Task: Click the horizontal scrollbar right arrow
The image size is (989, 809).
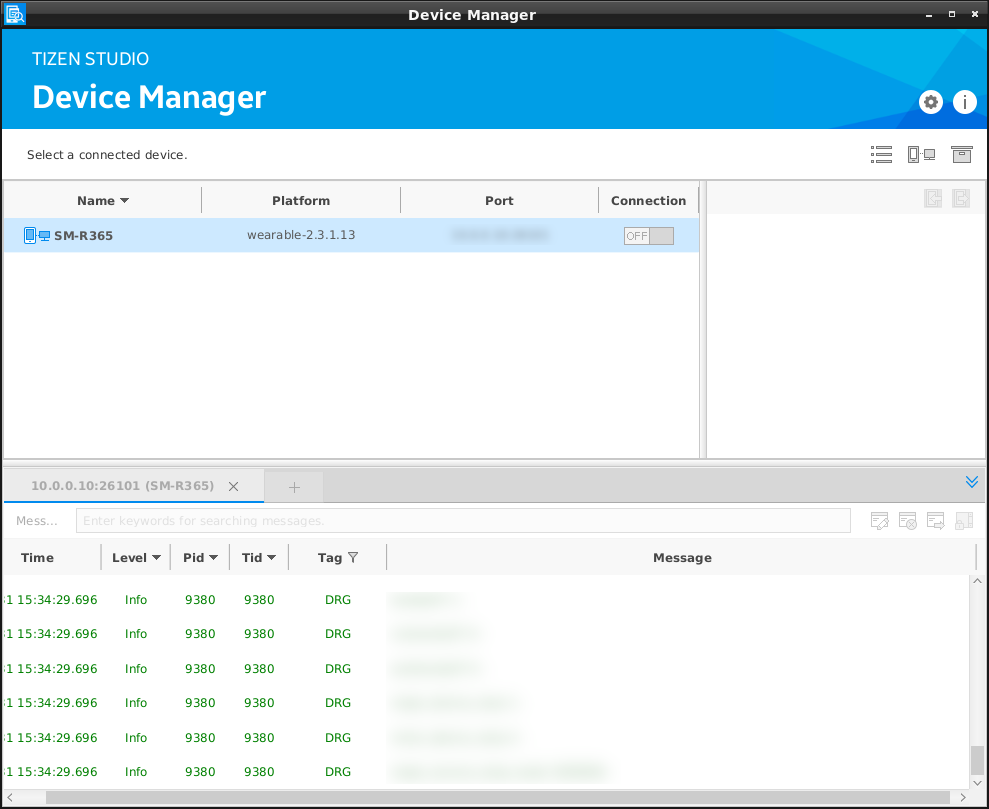Action: 963,797
